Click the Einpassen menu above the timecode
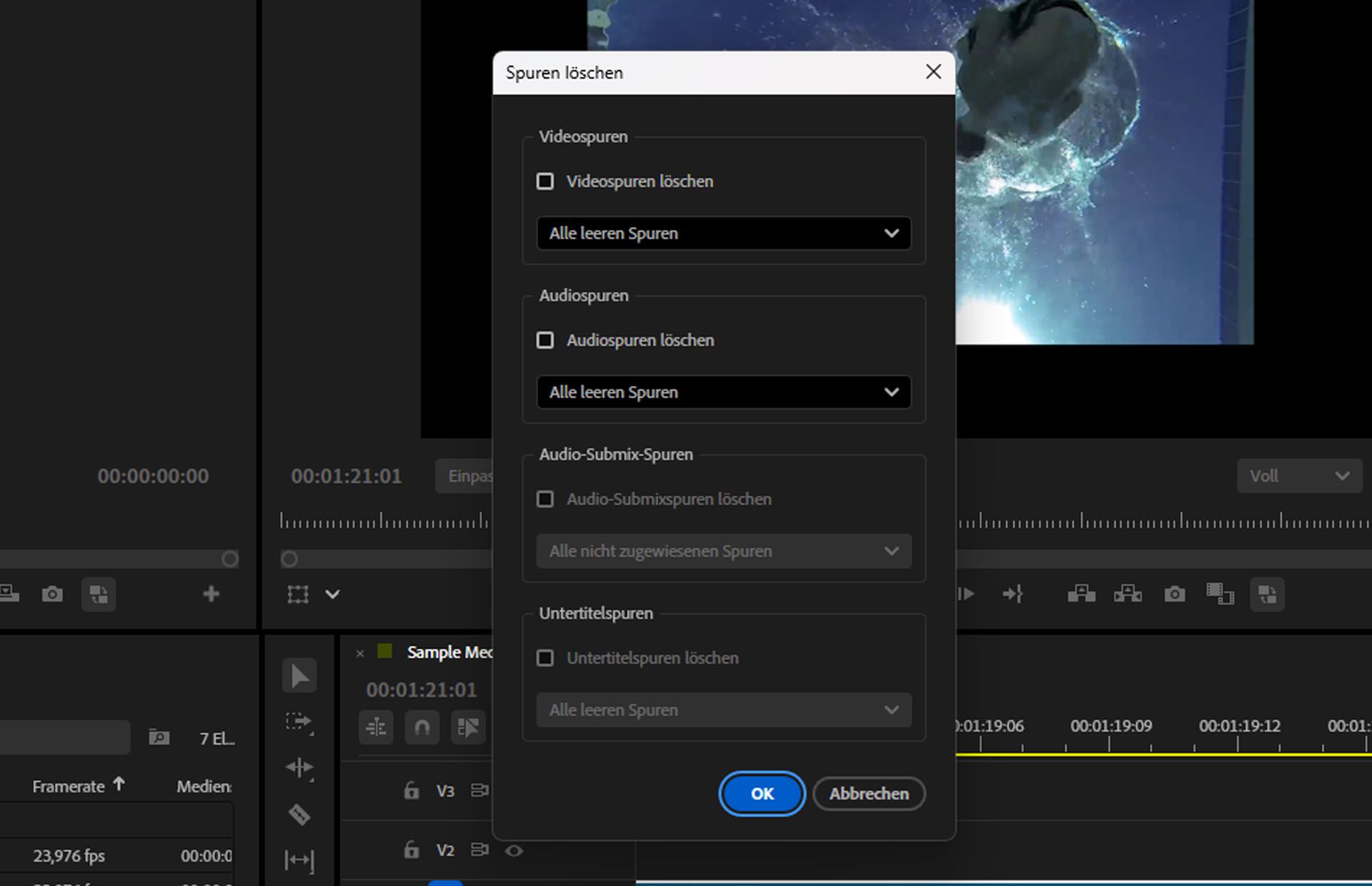 (x=470, y=476)
